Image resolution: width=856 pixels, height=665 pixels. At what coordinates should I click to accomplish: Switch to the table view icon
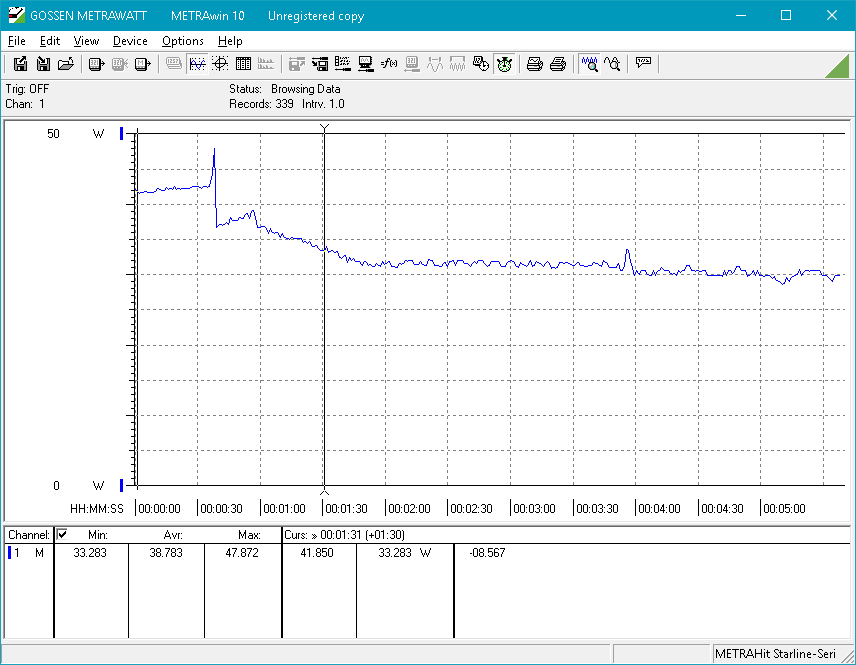coord(243,64)
